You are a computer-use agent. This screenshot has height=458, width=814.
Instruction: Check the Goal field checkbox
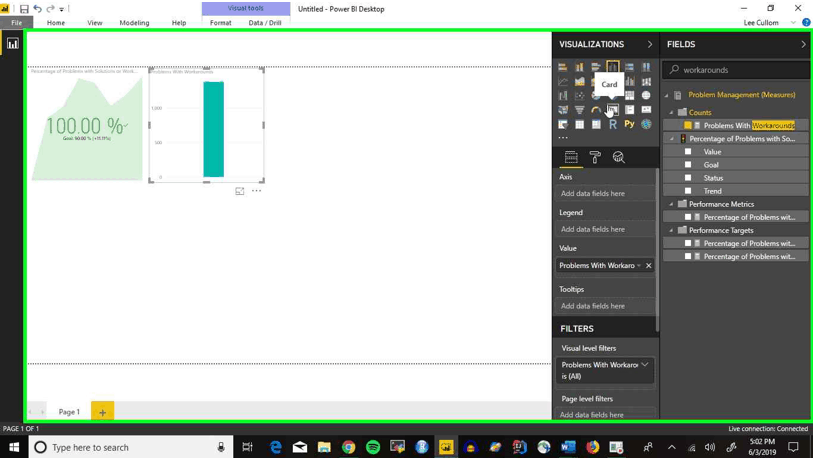coord(688,165)
